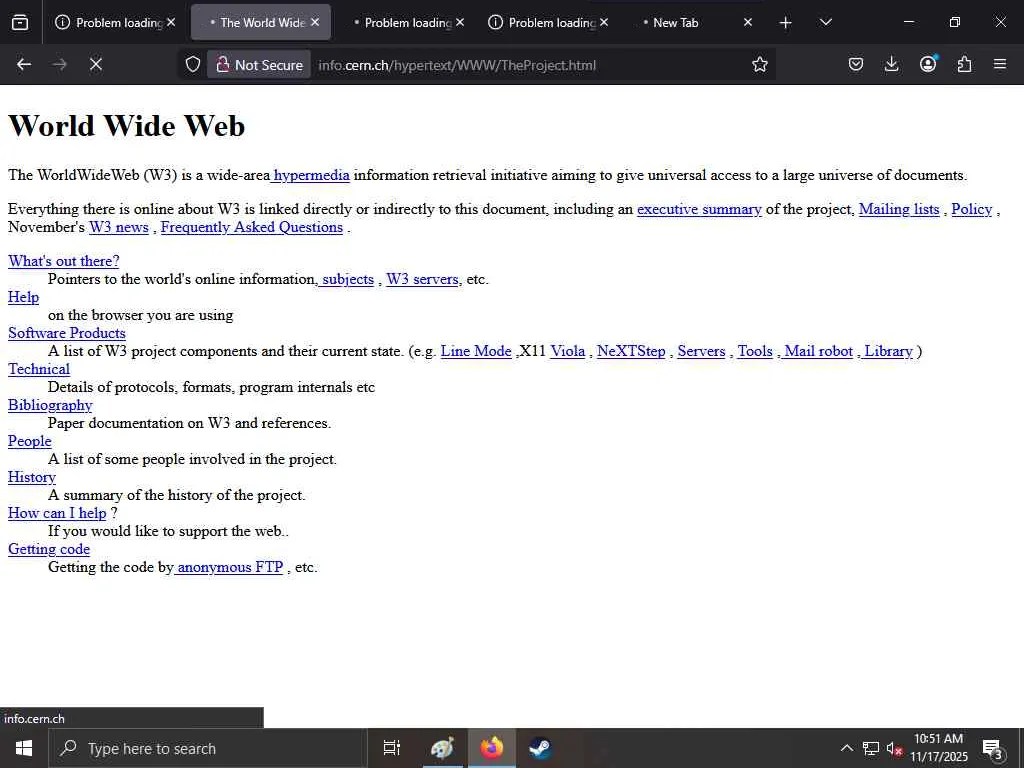Viewport: 1024px width, 768px height.
Task: Follow the What's out there? link
Action: point(63,261)
